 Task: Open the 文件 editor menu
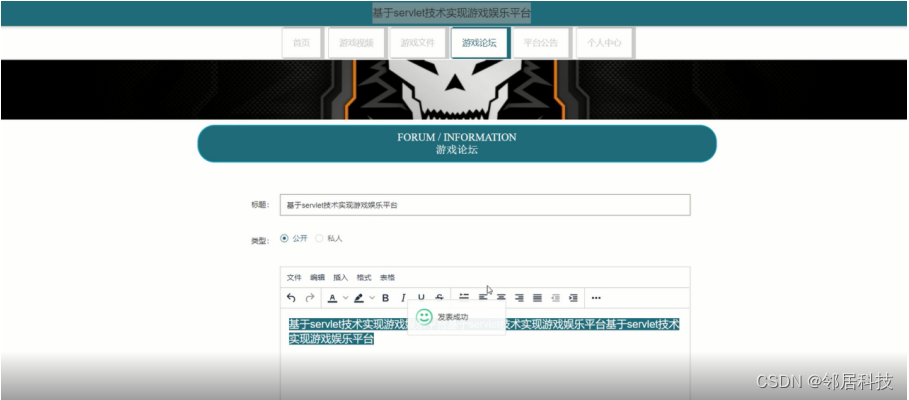coord(294,278)
